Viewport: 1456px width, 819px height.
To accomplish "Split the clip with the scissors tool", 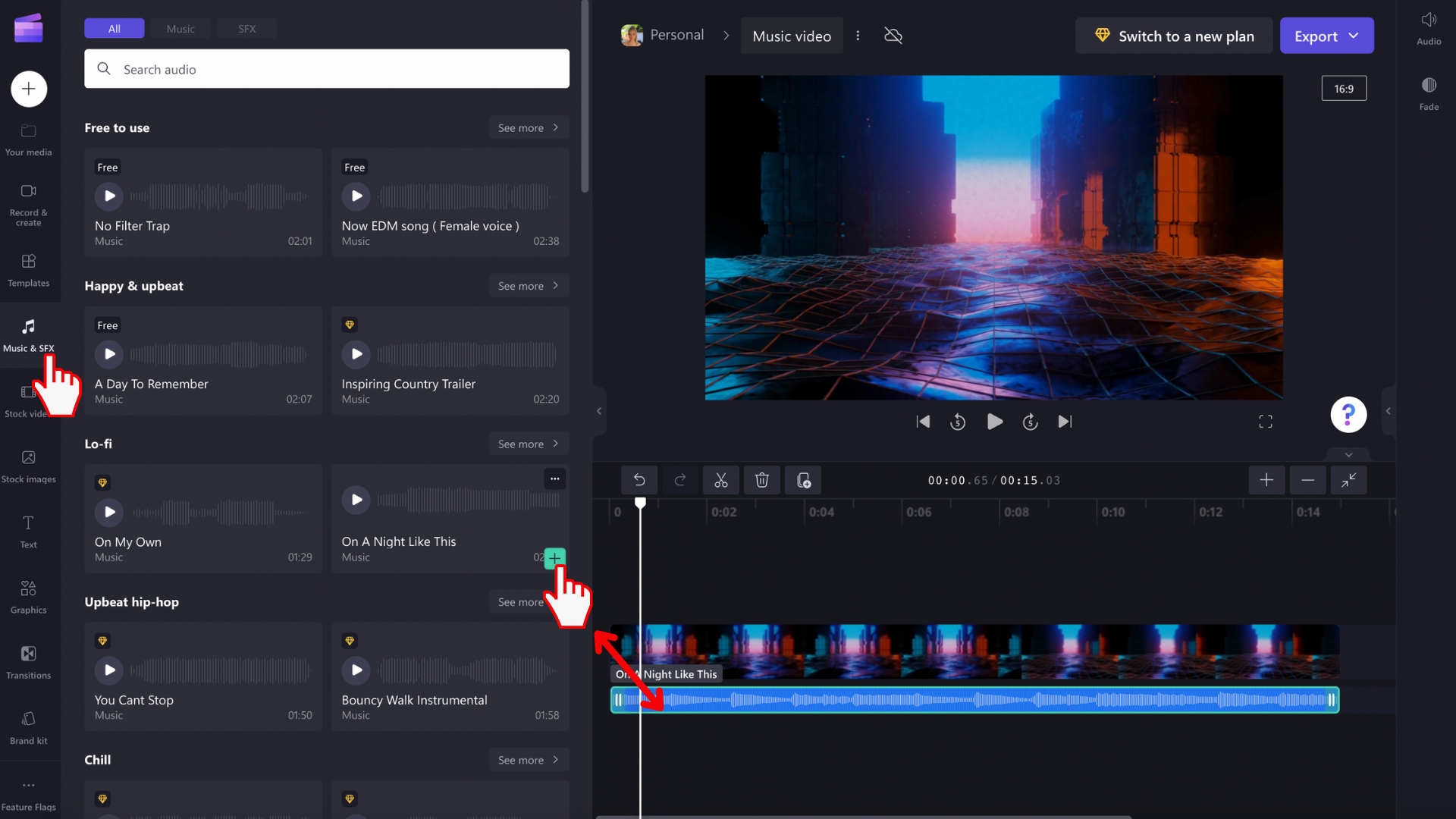I will click(x=720, y=480).
